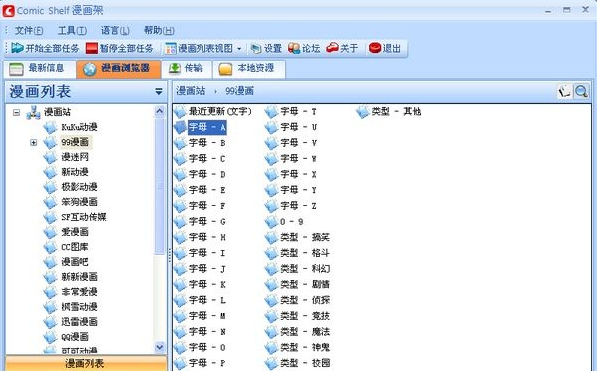Screen dimensions: 597x371
Task: Select QQ漫画 in the site tree
Action: coord(75,337)
